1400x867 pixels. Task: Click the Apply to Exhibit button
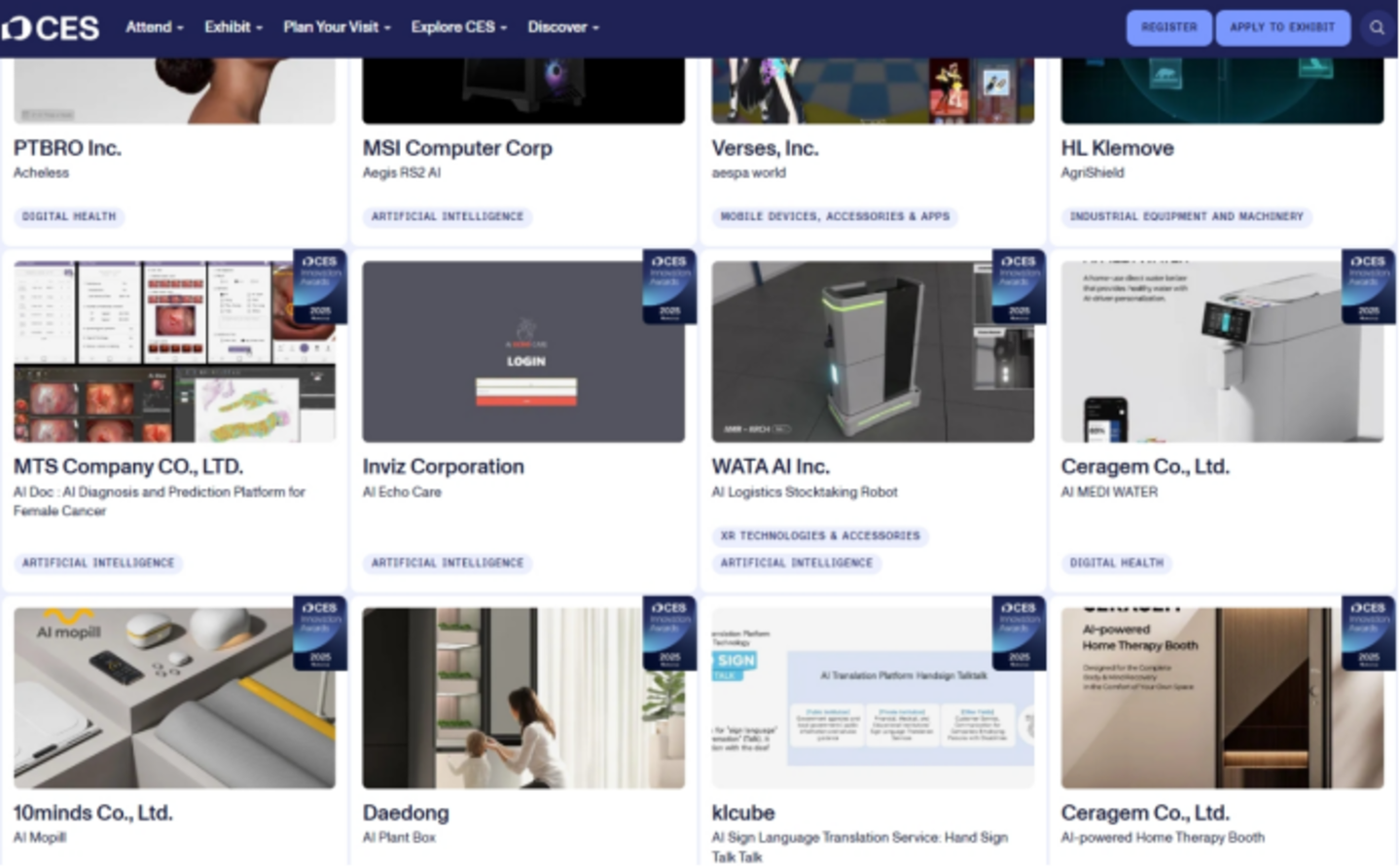click(x=1282, y=27)
